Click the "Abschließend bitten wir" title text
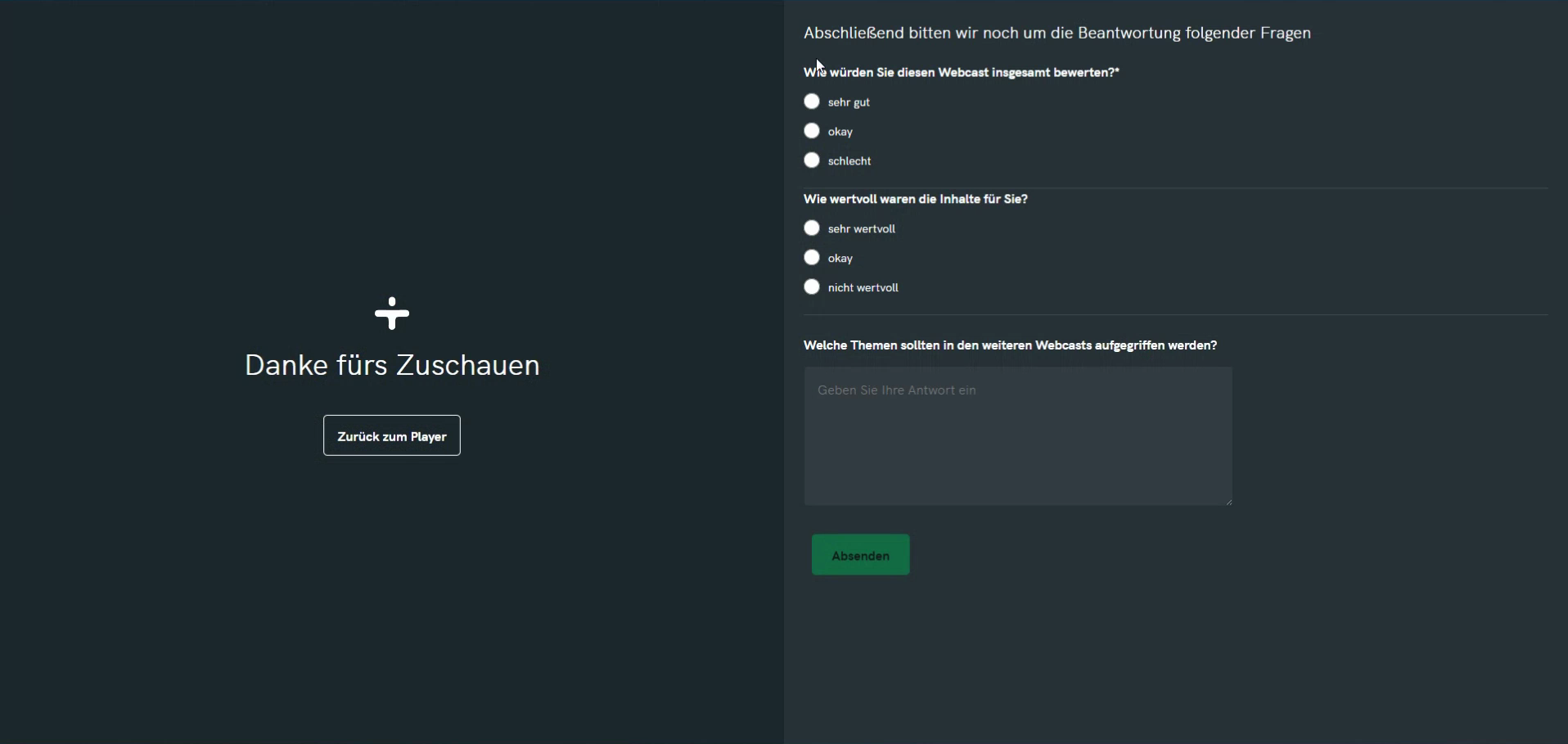 [x=1057, y=33]
